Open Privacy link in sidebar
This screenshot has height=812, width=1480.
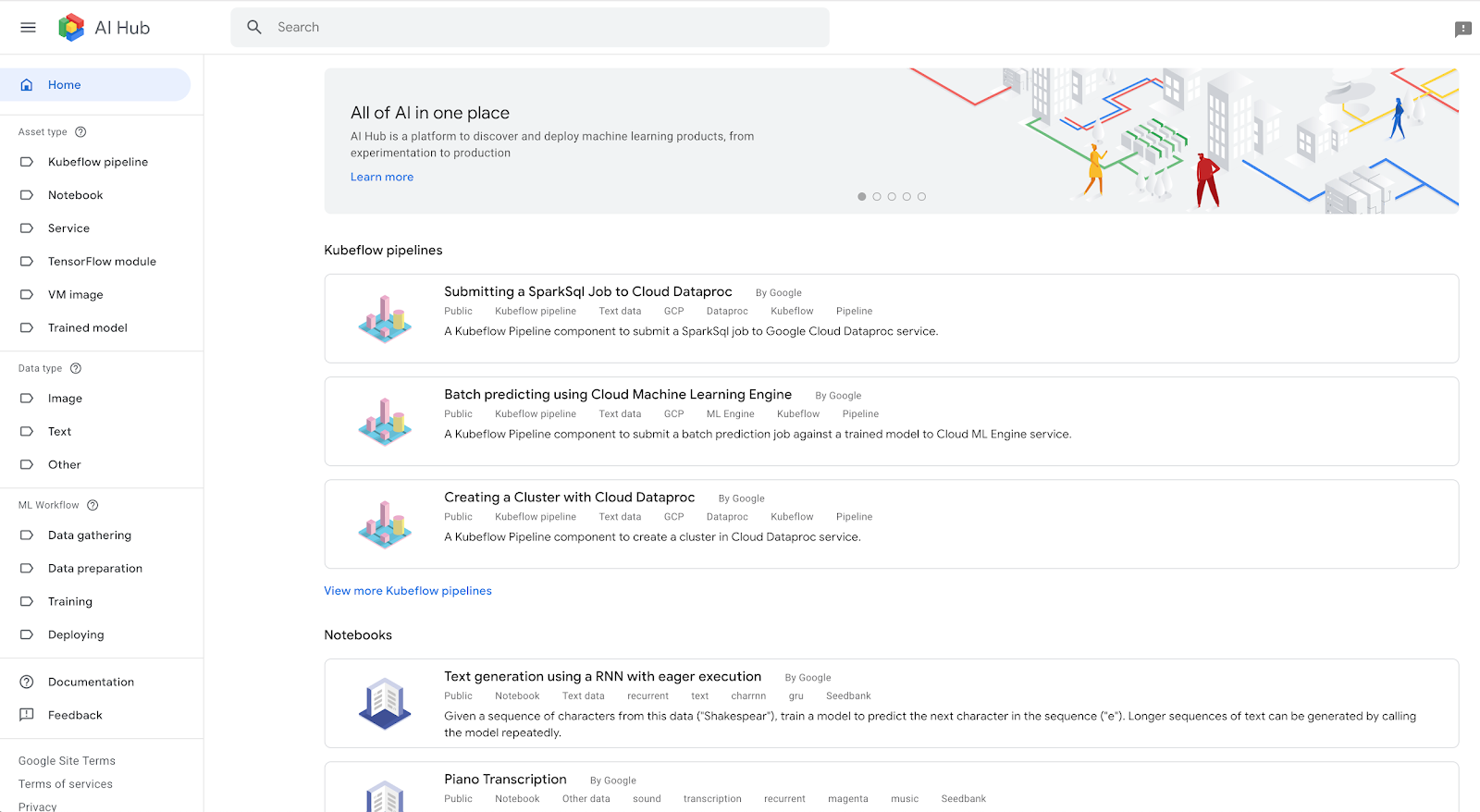pos(38,806)
